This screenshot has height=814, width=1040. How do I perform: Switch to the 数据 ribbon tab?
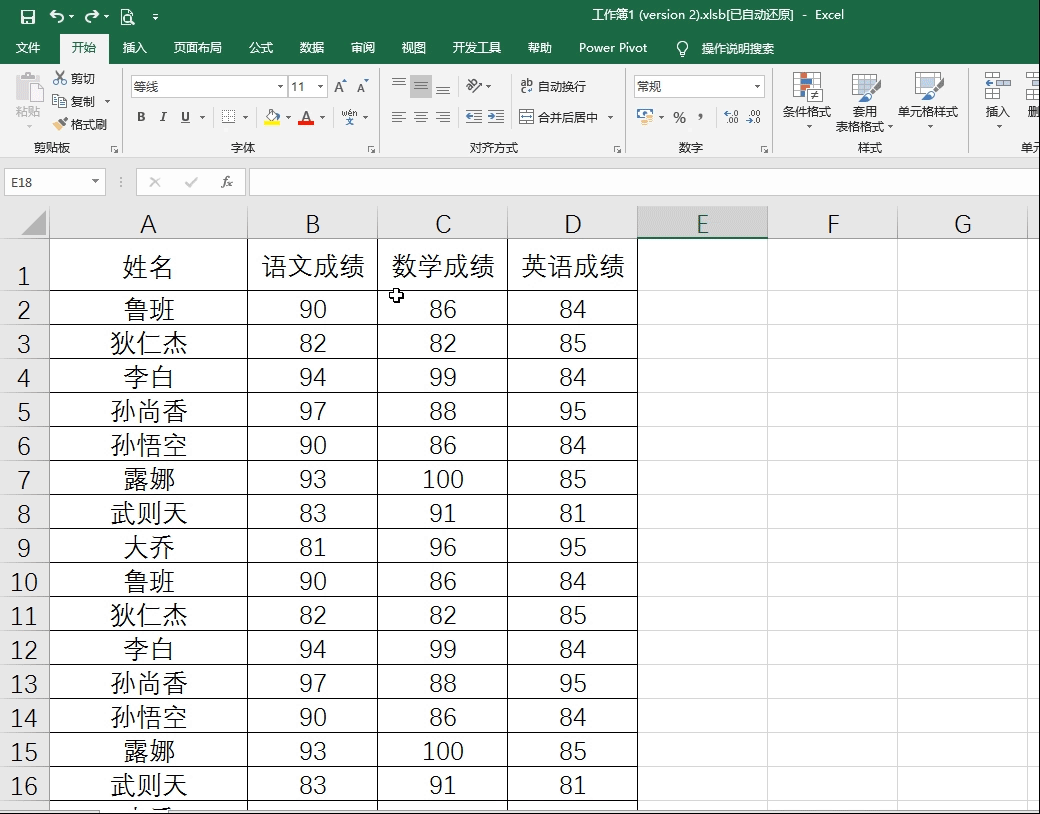coord(312,48)
